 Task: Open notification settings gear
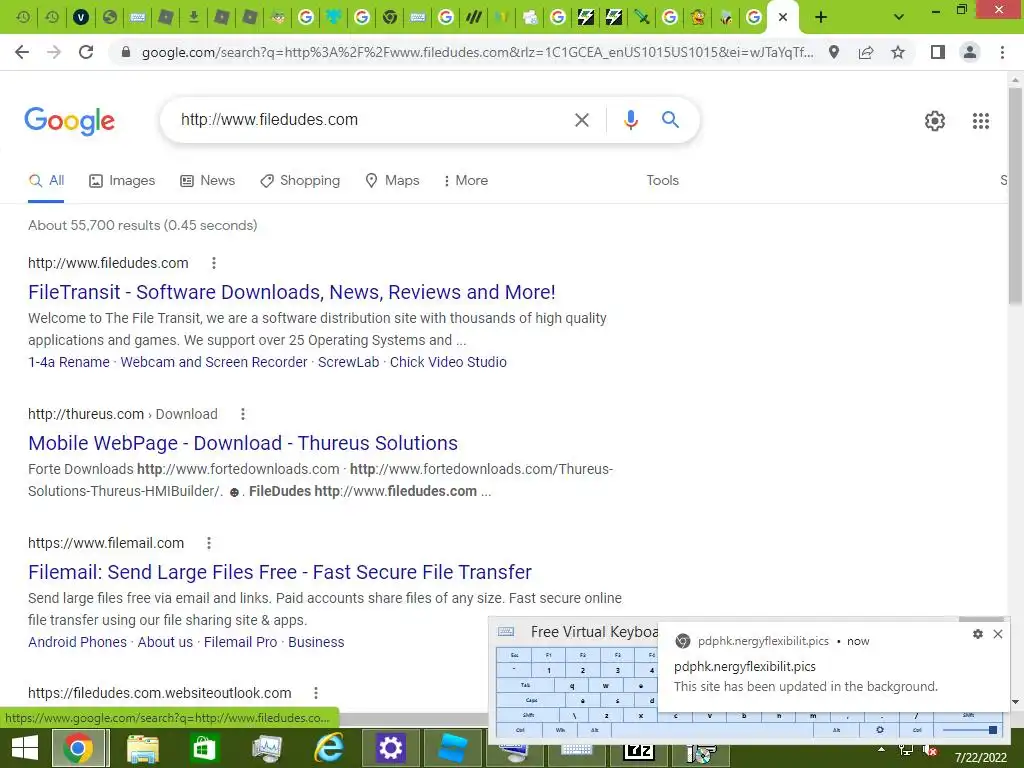point(978,634)
